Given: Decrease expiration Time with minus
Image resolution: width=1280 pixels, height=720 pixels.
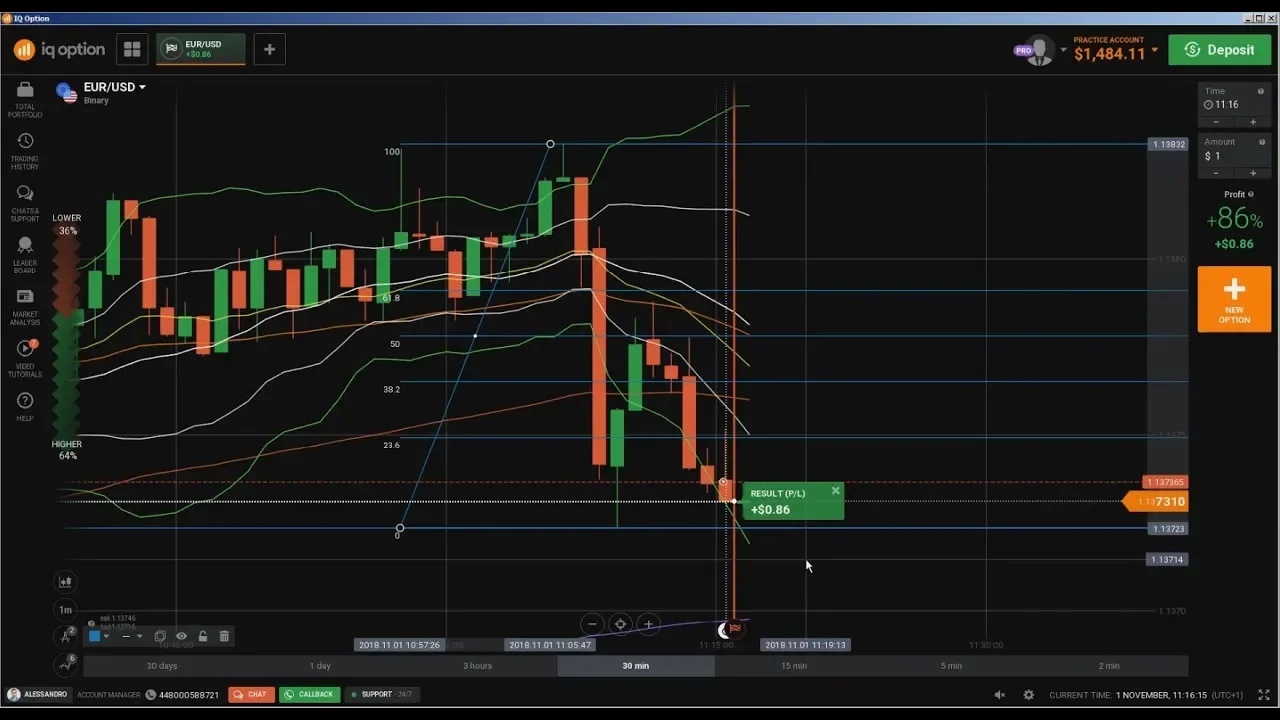Looking at the screenshot, I should [x=1216, y=121].
